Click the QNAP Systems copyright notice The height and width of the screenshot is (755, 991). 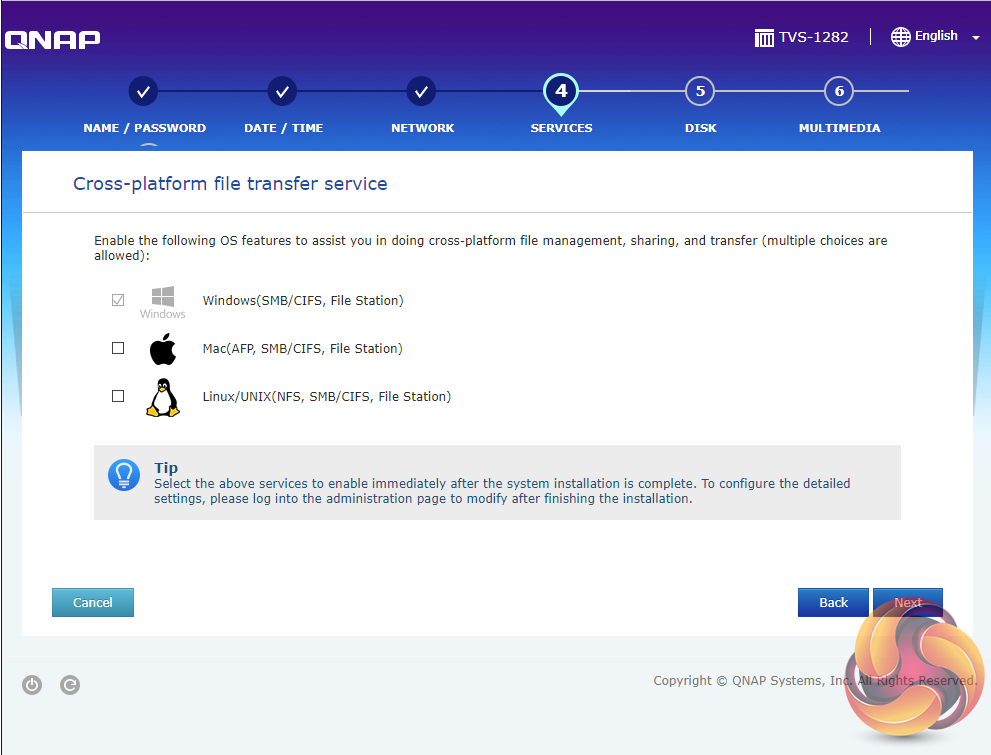[815, 680]
